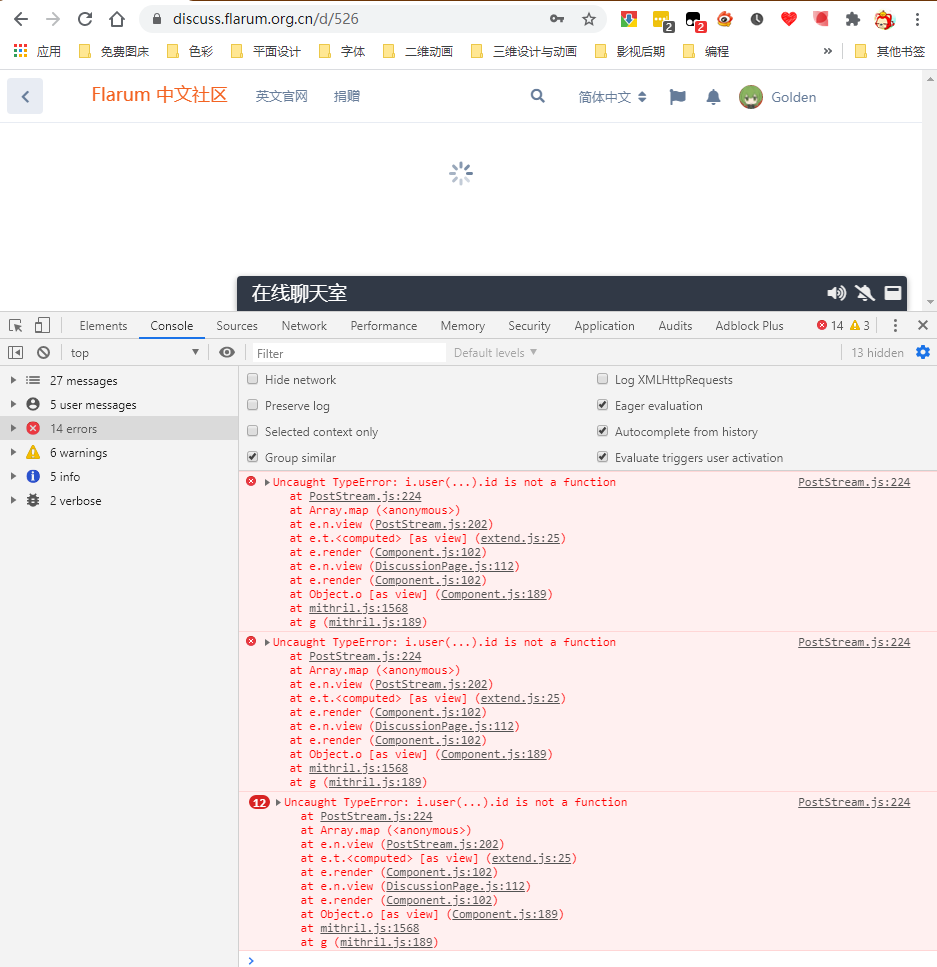Screen dimensions: 937x967
Task: Switch to Performance tab
Action: click(384, 326)
